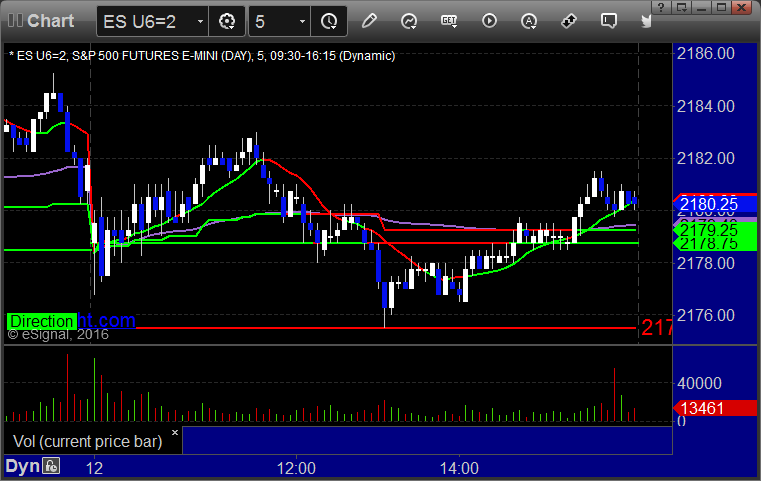This screenshot has width=761, height=481.
Task: Click the green 2178.75 price marker
Action: (x=714, y=244)
